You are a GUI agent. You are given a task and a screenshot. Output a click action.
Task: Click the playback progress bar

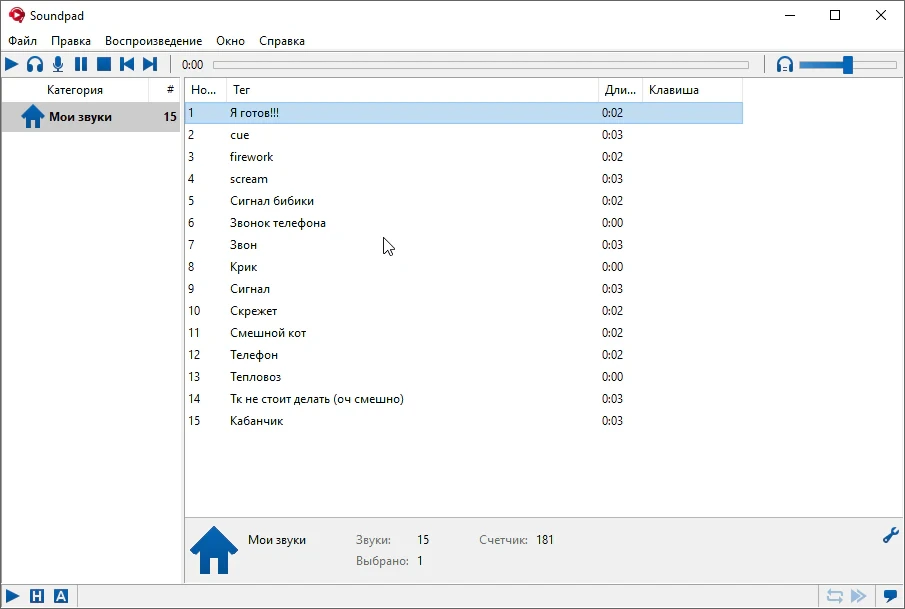click(x=481, y=65)
